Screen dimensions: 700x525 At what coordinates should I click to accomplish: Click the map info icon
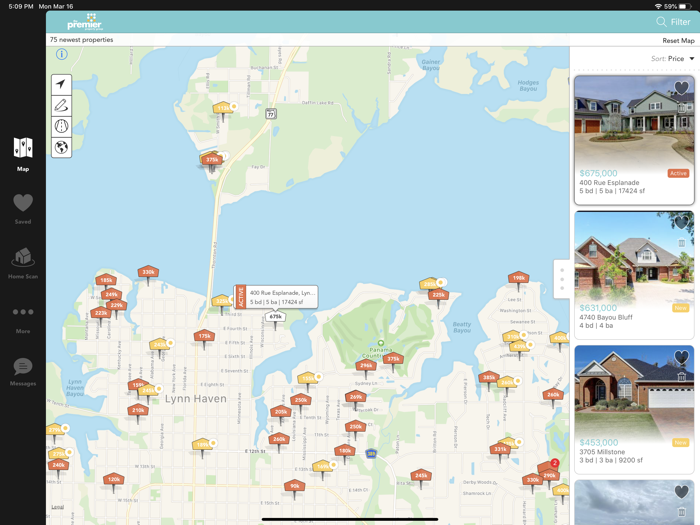(62, 54)
